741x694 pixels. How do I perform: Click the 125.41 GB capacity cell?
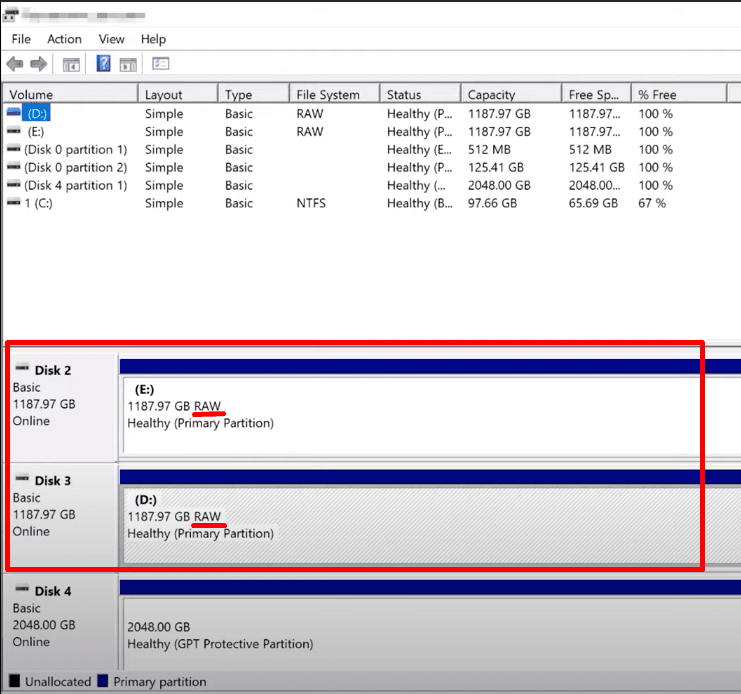point(496,167)
